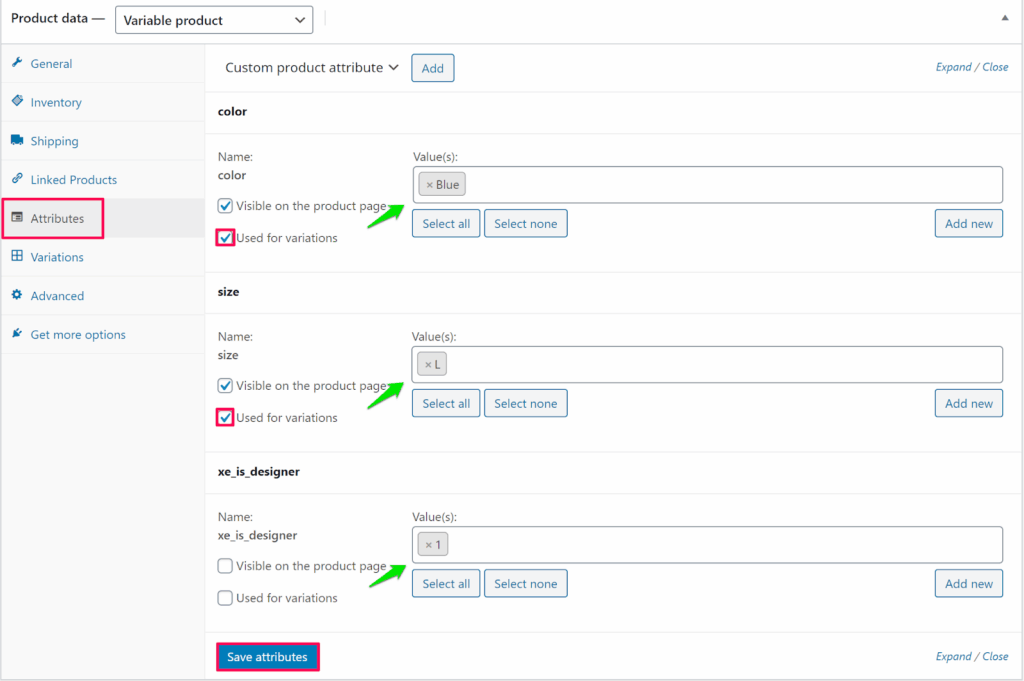1024x681 pixels.
Task: Collapse the Product data panel arrow
Action: tap(1004, 18)
